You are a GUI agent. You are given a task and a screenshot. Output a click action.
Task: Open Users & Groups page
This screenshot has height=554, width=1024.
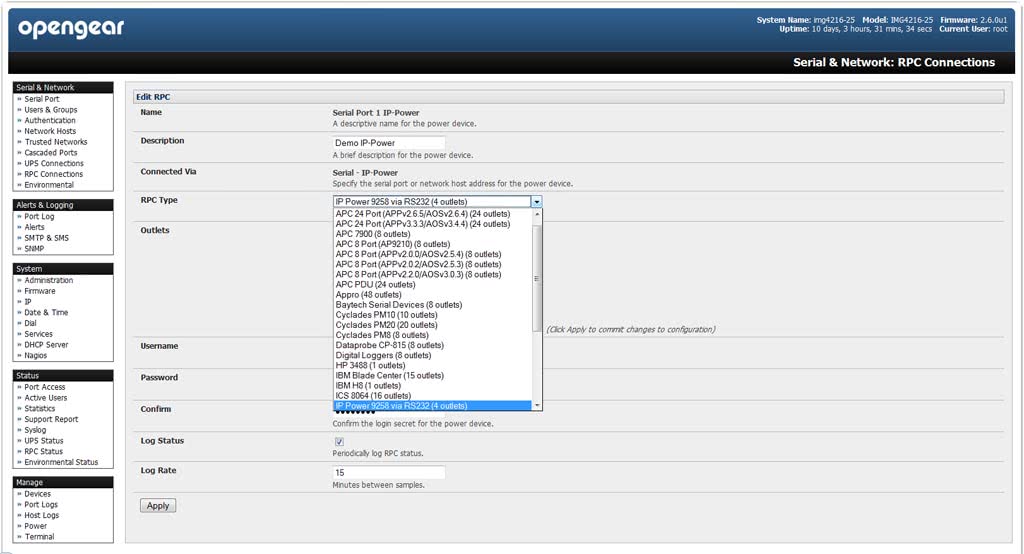(51, 110)
